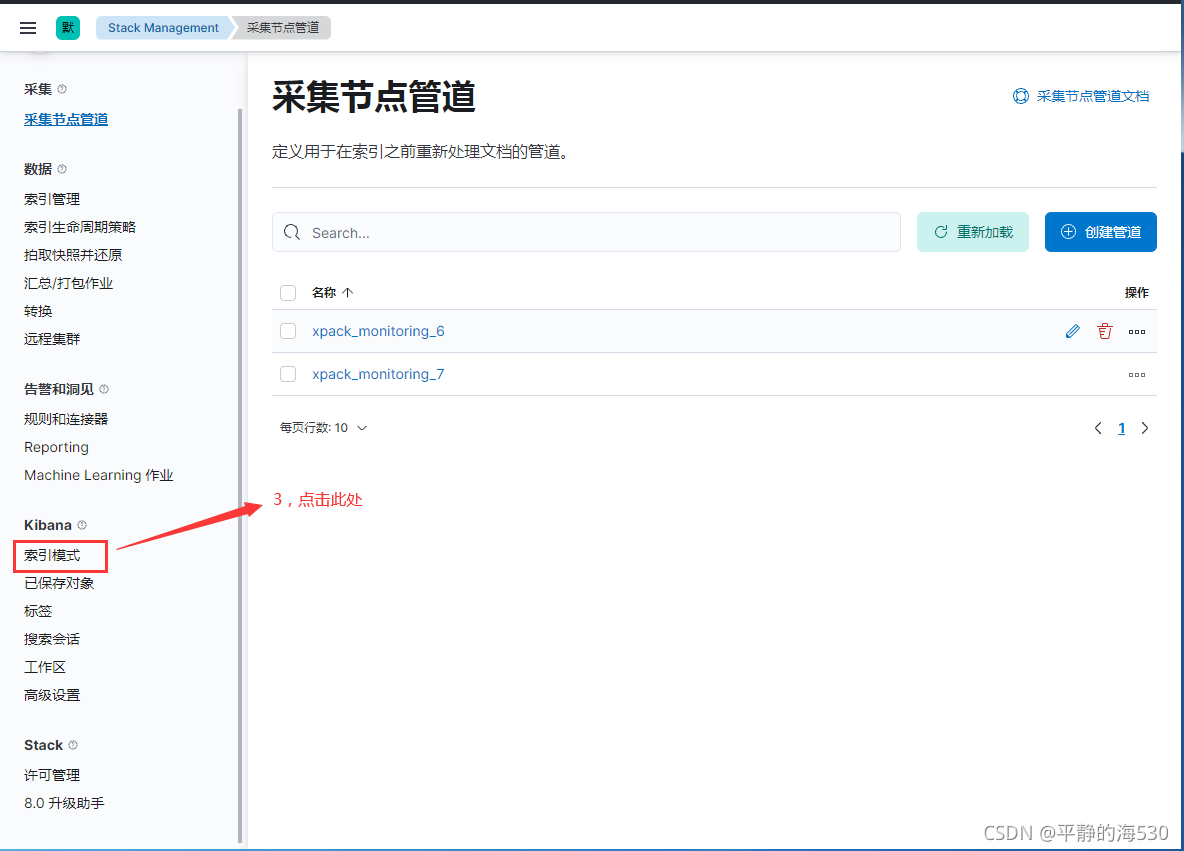Image resolution: width=1184 pixels, height=851 pixels.
Task: Open more actions for xpack_monitoring_7
Action: pos(1136,375)
